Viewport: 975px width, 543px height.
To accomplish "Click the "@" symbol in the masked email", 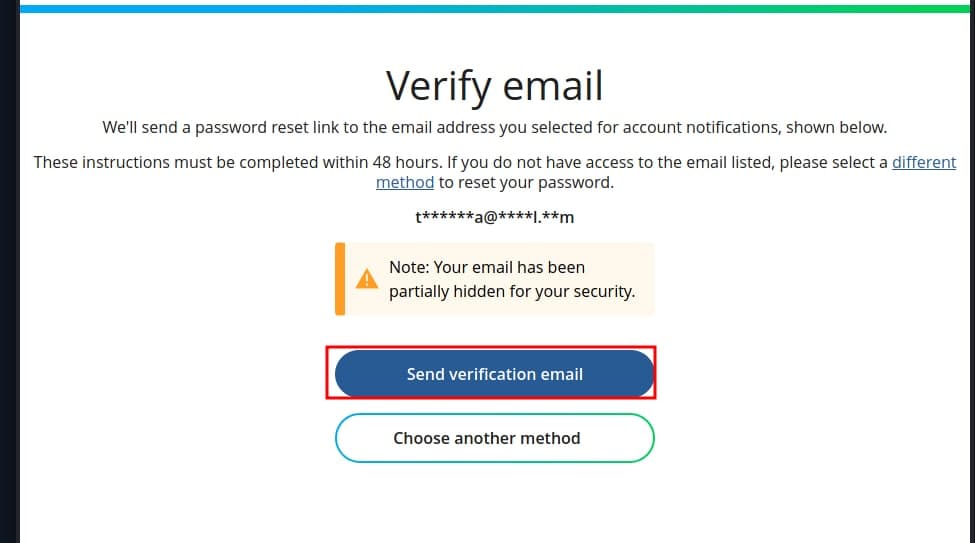I will point(497,216).
